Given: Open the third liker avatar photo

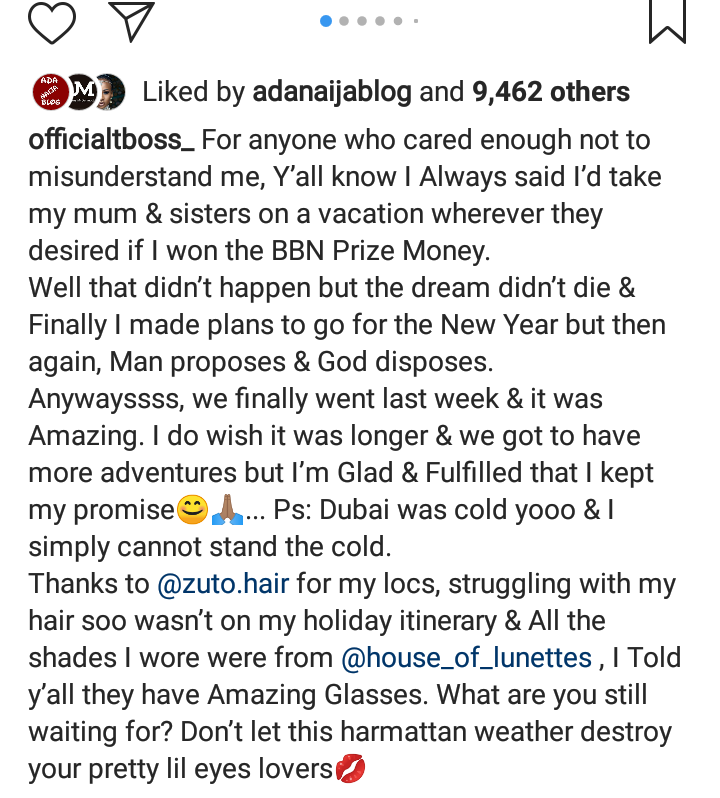Looking at the screenshot, I should click(x=109, y=92).
